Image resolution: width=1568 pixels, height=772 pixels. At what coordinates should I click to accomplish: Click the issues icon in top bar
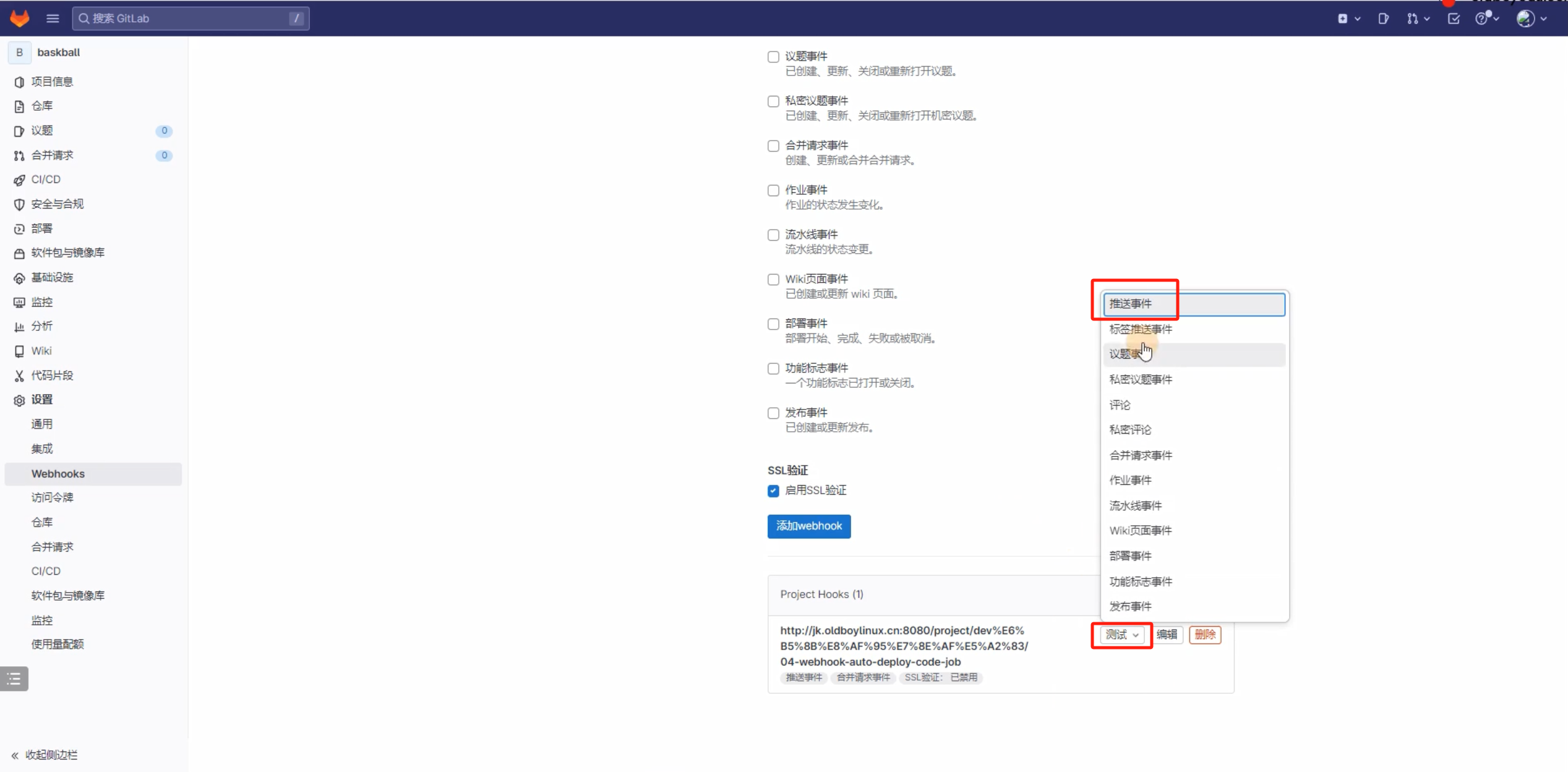point(1384,19)
